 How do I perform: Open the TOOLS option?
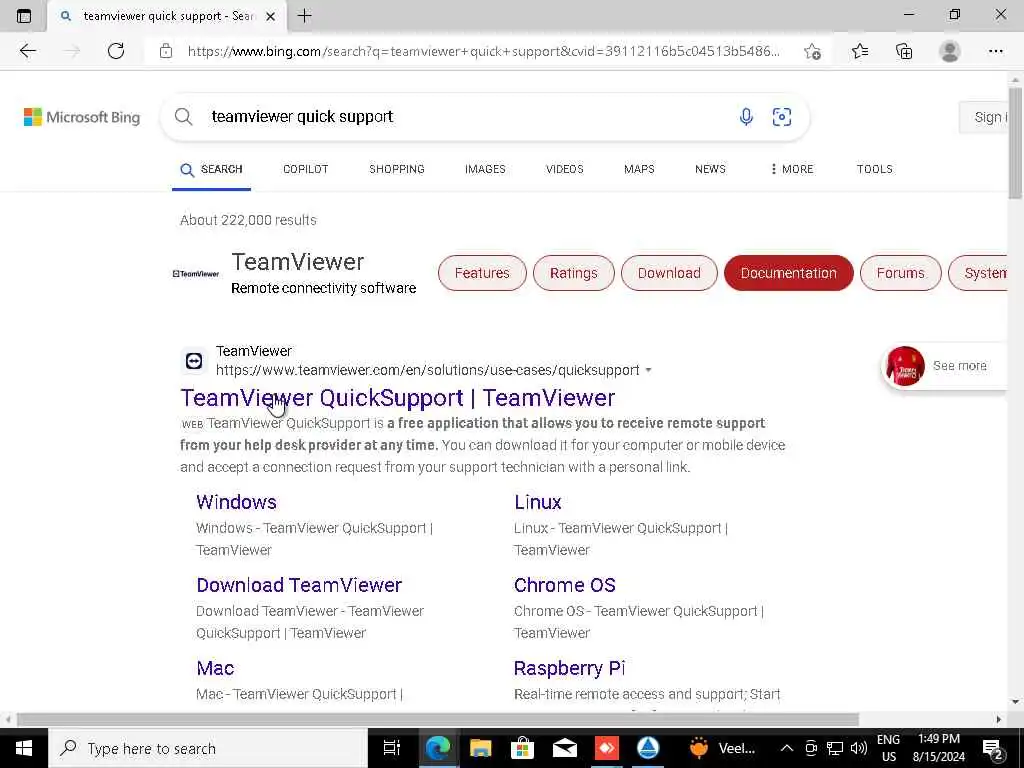pos(874,169)
